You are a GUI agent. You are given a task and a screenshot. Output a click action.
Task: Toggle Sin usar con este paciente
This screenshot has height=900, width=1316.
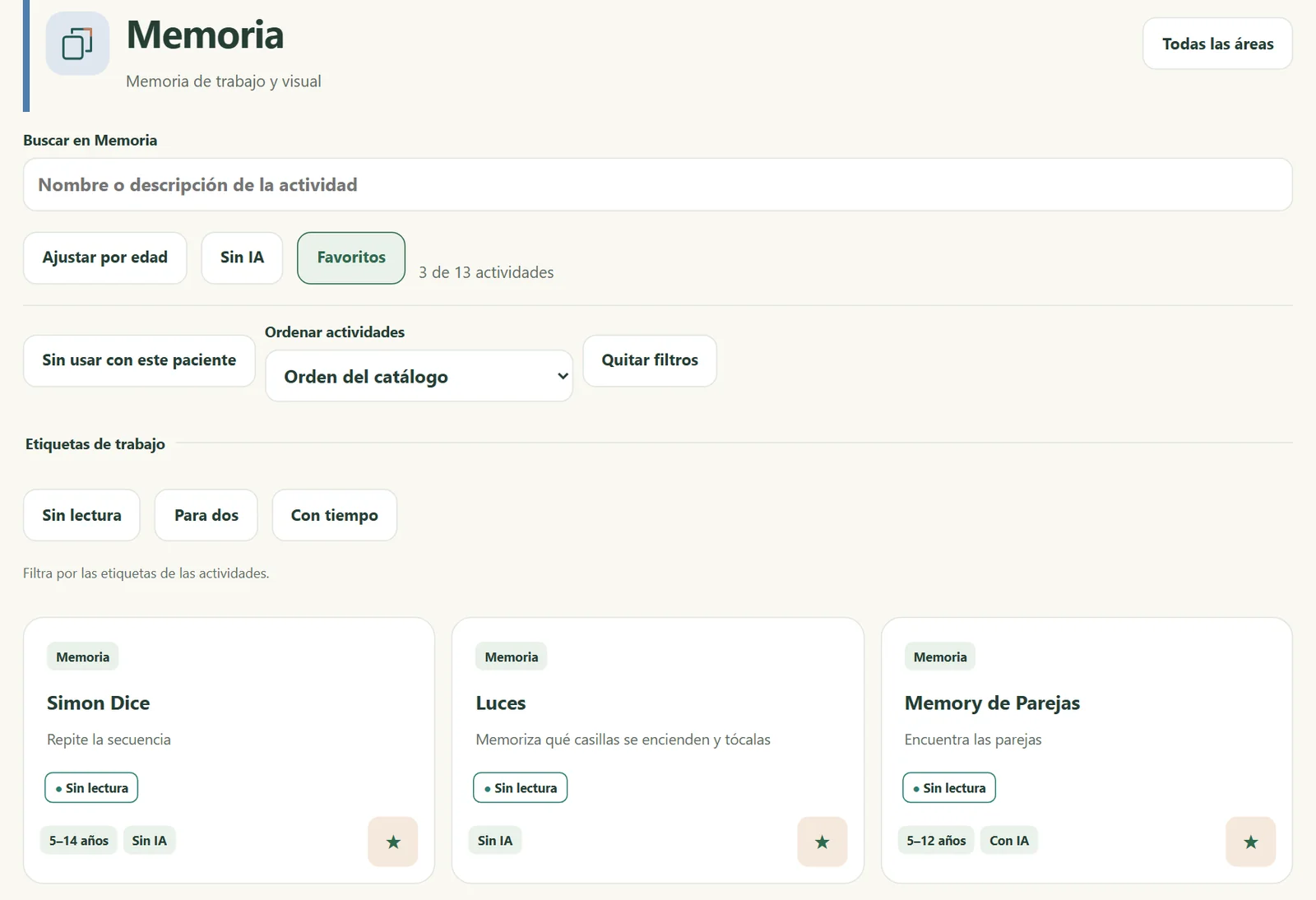pyautogui.click(x=139, y=360)
